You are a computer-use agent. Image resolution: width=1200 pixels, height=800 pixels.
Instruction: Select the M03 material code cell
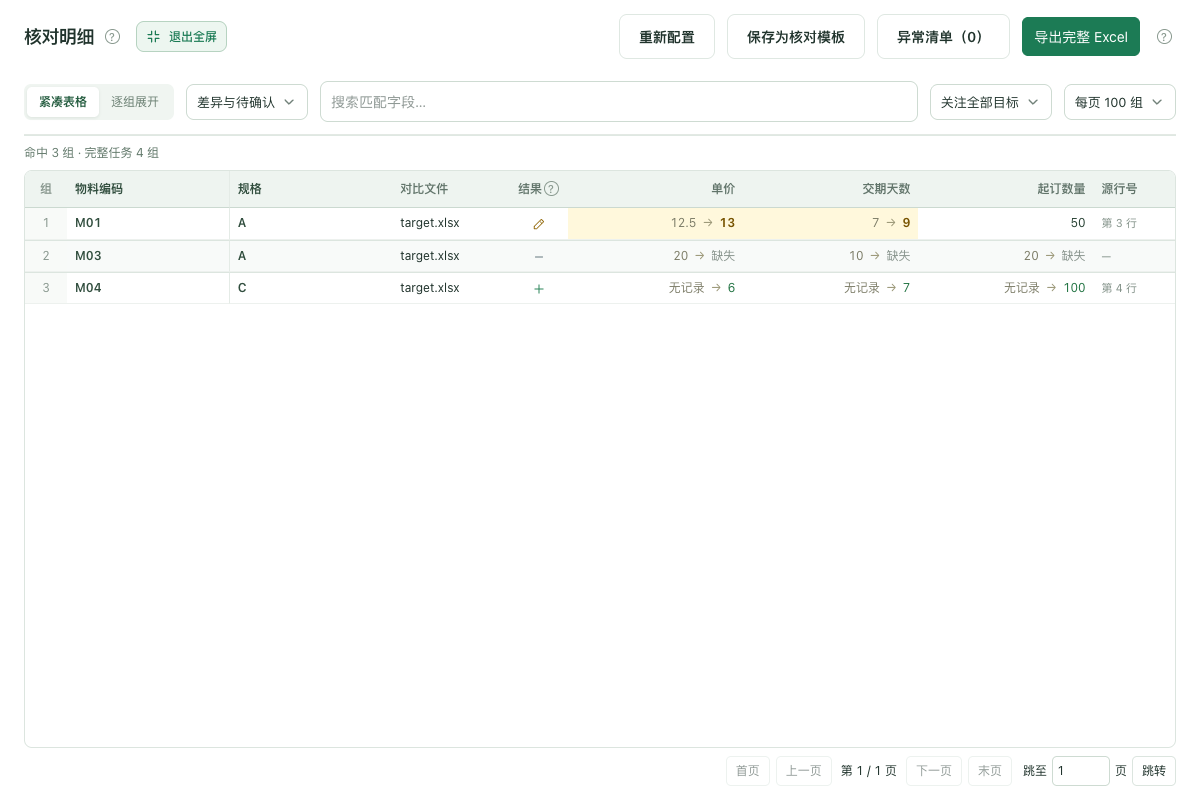click(148, 256)
